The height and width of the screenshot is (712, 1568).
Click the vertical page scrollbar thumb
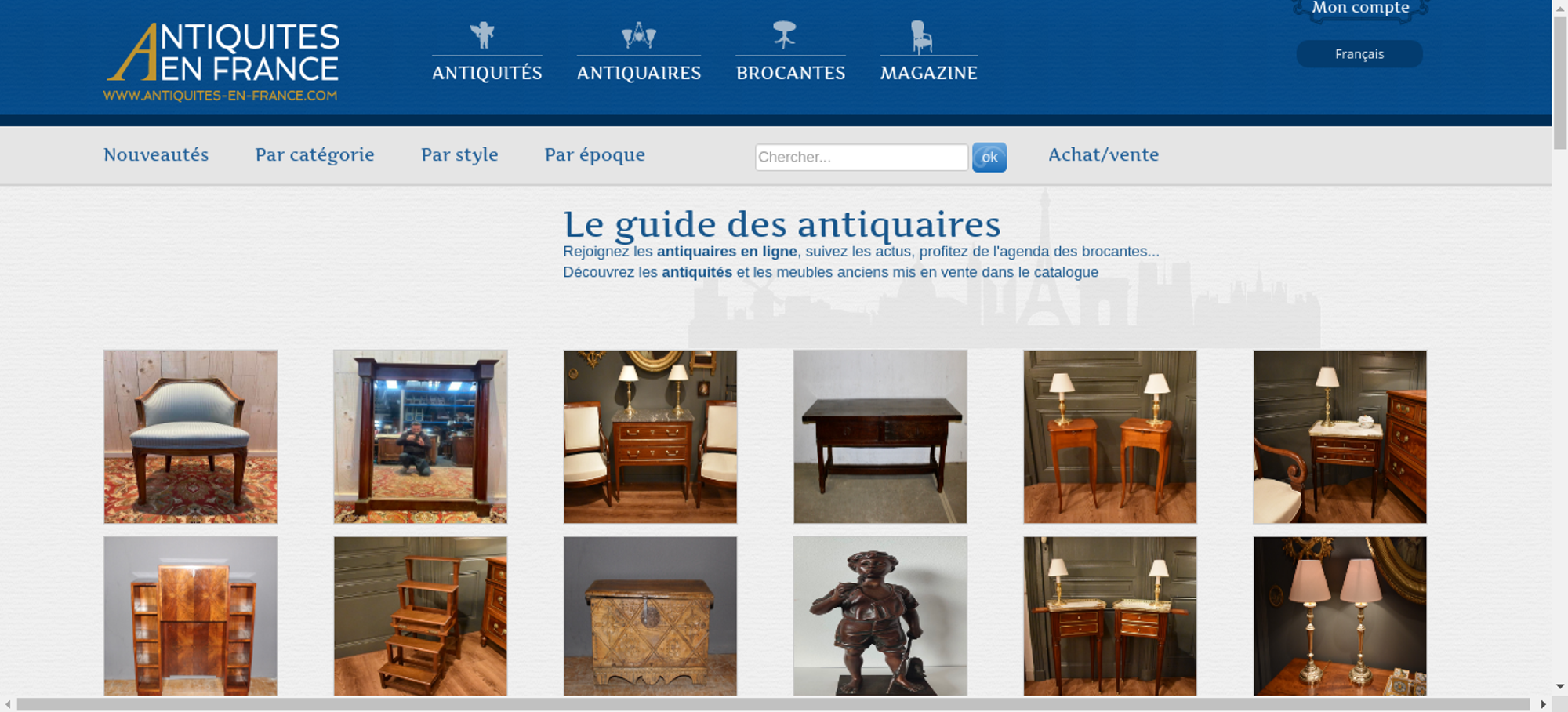[1560, 82]
